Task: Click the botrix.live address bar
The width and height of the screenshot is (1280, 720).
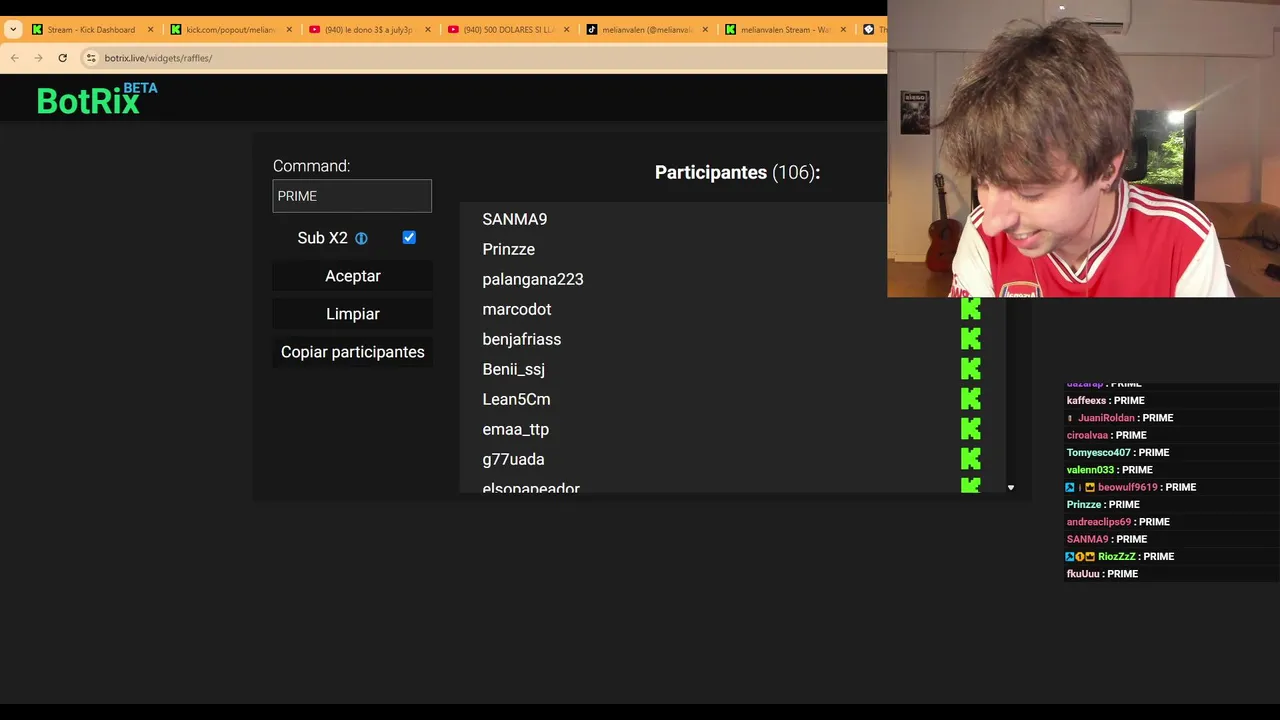Action: (480, 58)
